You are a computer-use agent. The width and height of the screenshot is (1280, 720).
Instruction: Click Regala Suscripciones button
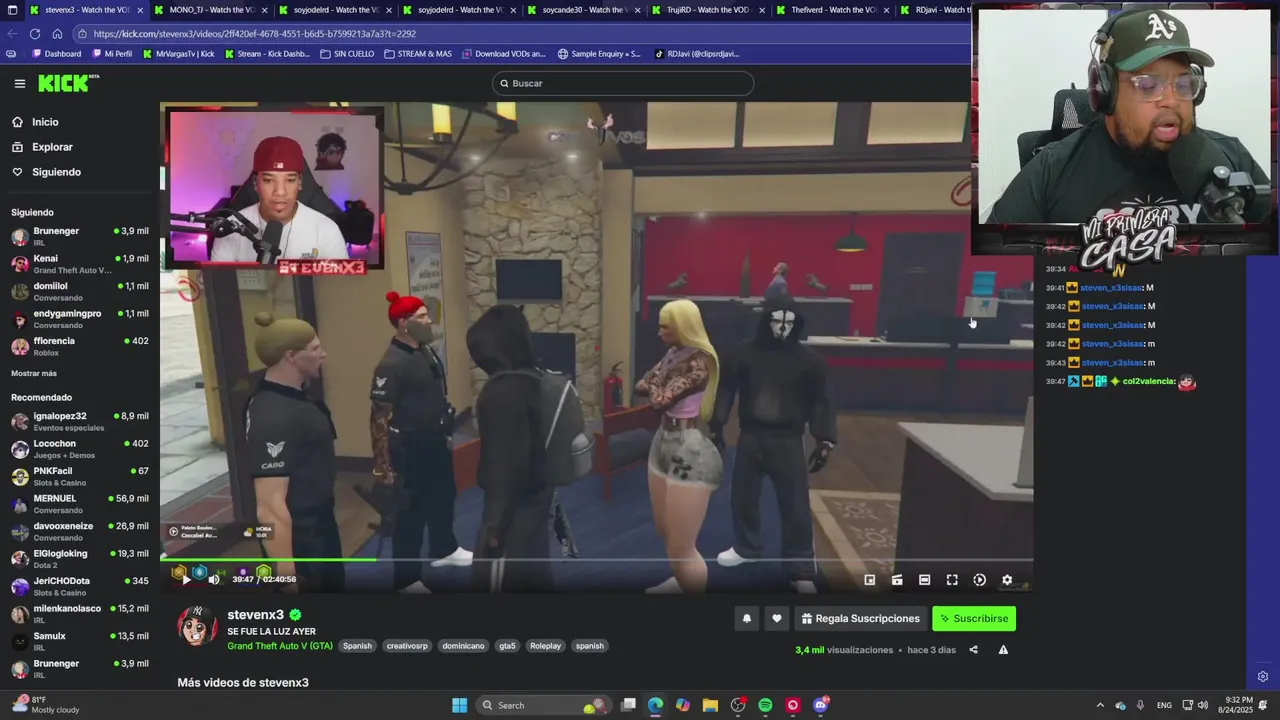tap(860, 619)
